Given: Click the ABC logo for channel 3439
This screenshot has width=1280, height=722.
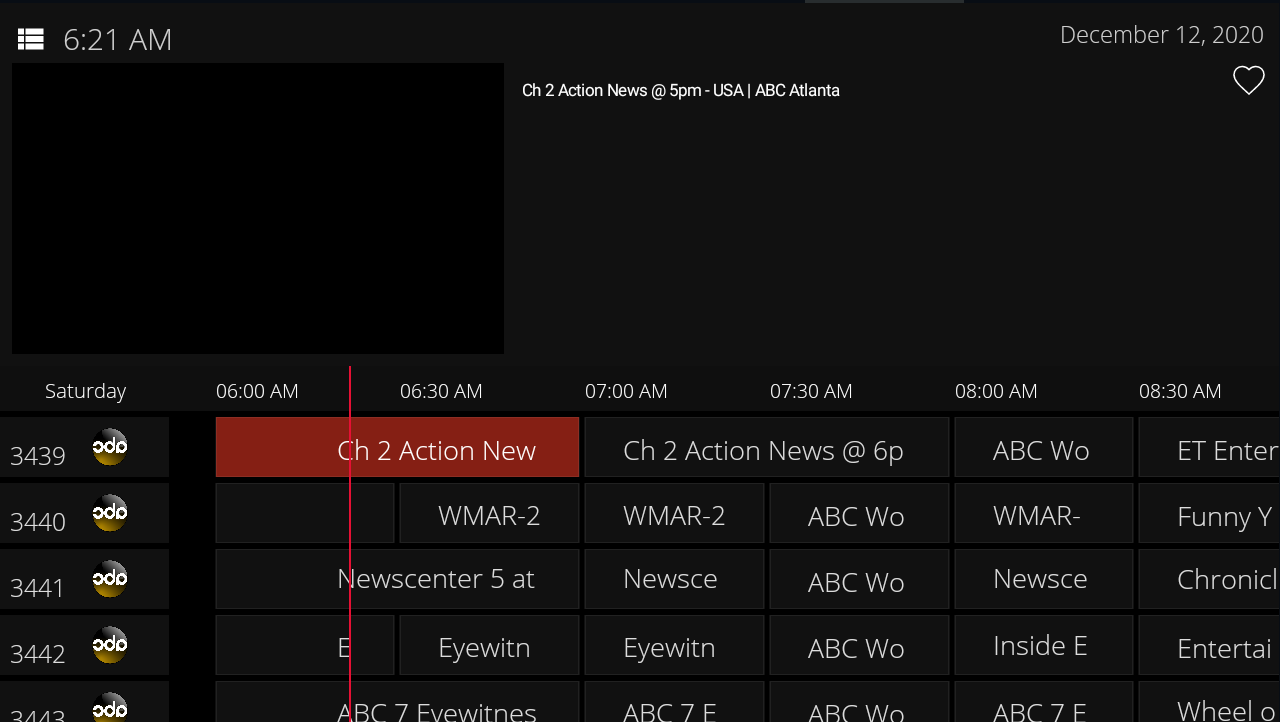Looking at the screenshot, I should (110, 447).
